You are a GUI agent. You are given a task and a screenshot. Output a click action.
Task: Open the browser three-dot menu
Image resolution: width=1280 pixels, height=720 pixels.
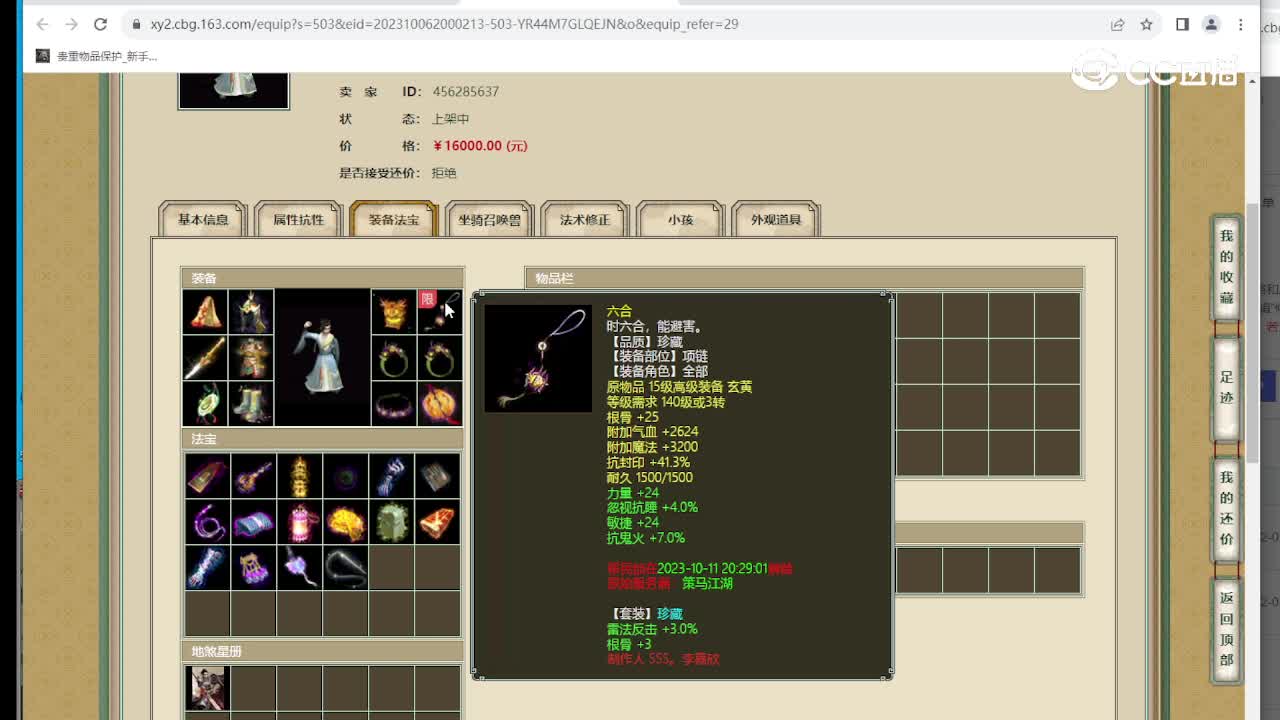1241,24
